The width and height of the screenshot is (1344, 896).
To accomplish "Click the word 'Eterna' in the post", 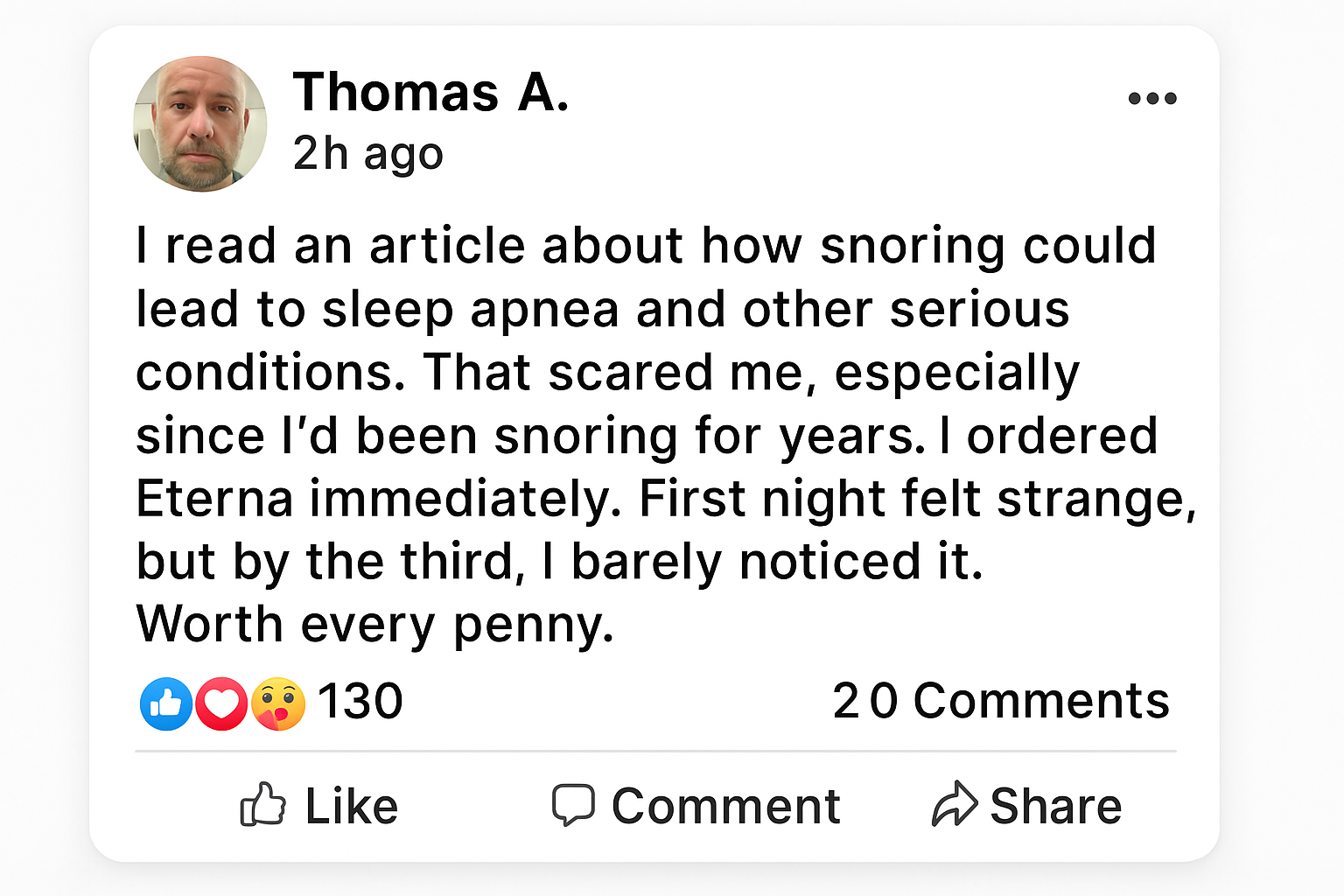I will (214, 500).
